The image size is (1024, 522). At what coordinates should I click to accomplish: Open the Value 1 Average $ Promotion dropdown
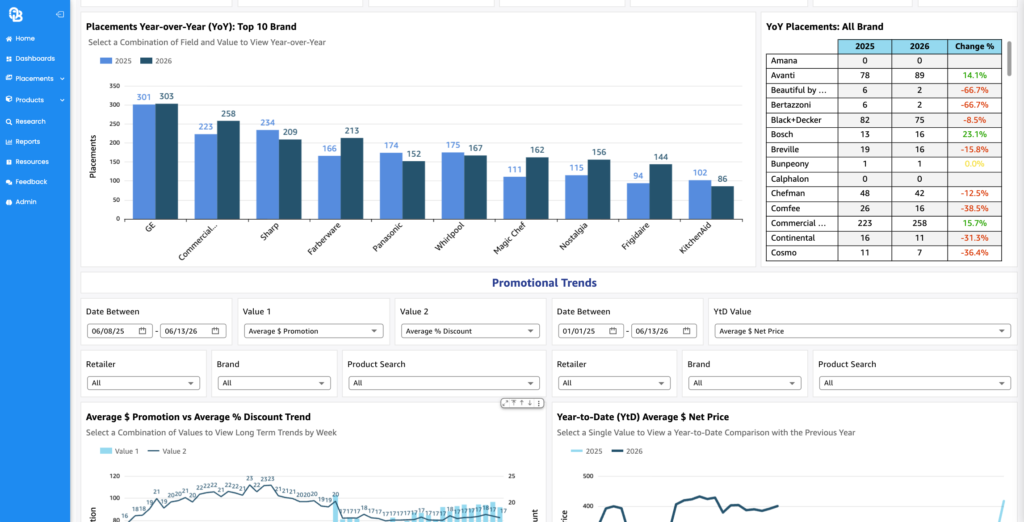(x=313, y=331)
